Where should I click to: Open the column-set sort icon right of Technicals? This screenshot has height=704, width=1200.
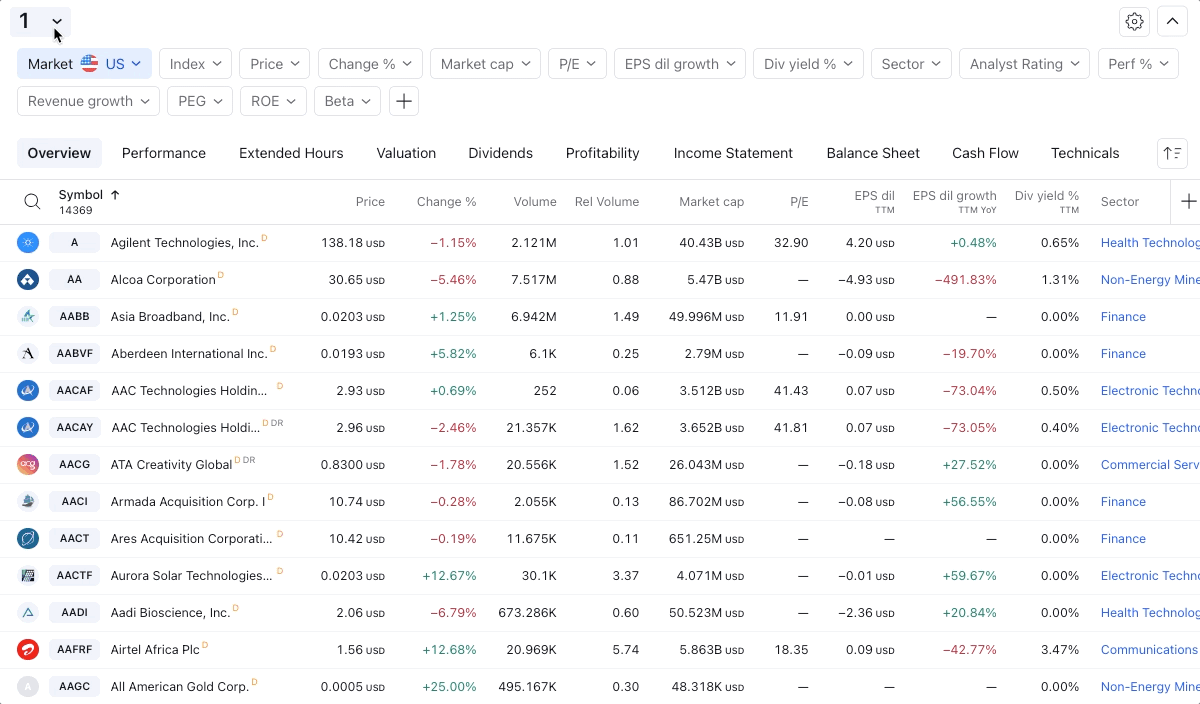(1172, 153)
